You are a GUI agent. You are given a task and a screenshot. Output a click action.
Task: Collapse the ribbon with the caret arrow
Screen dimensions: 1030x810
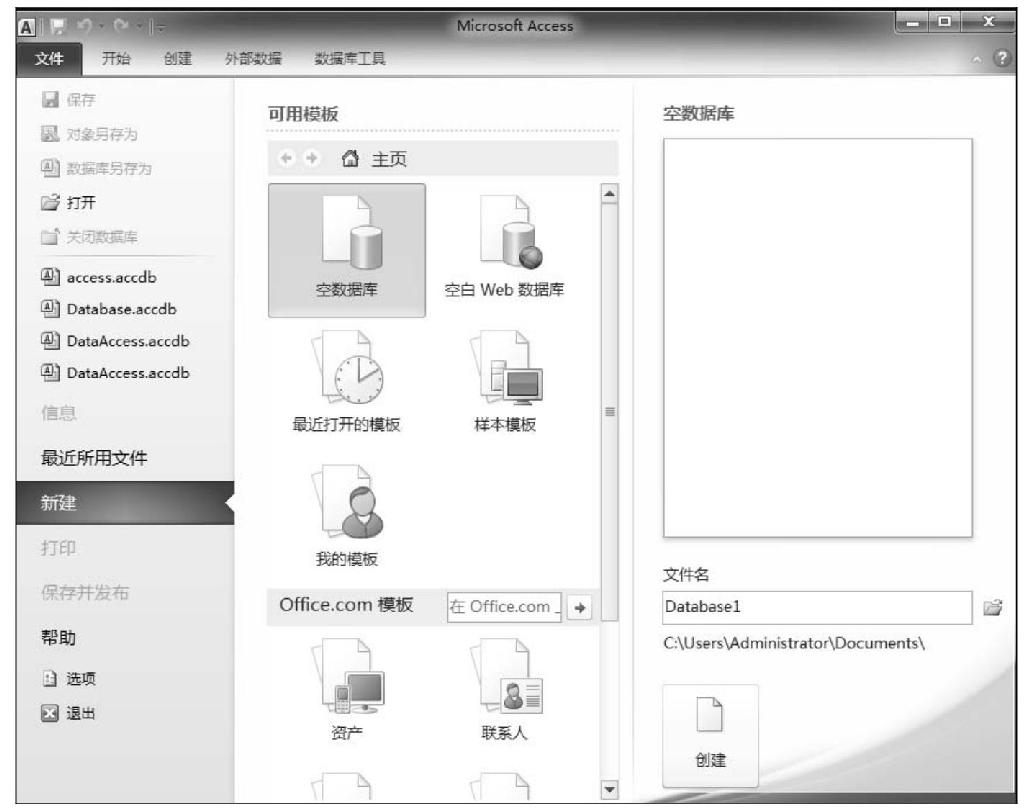pyautogui.click(x=977, y=59)
